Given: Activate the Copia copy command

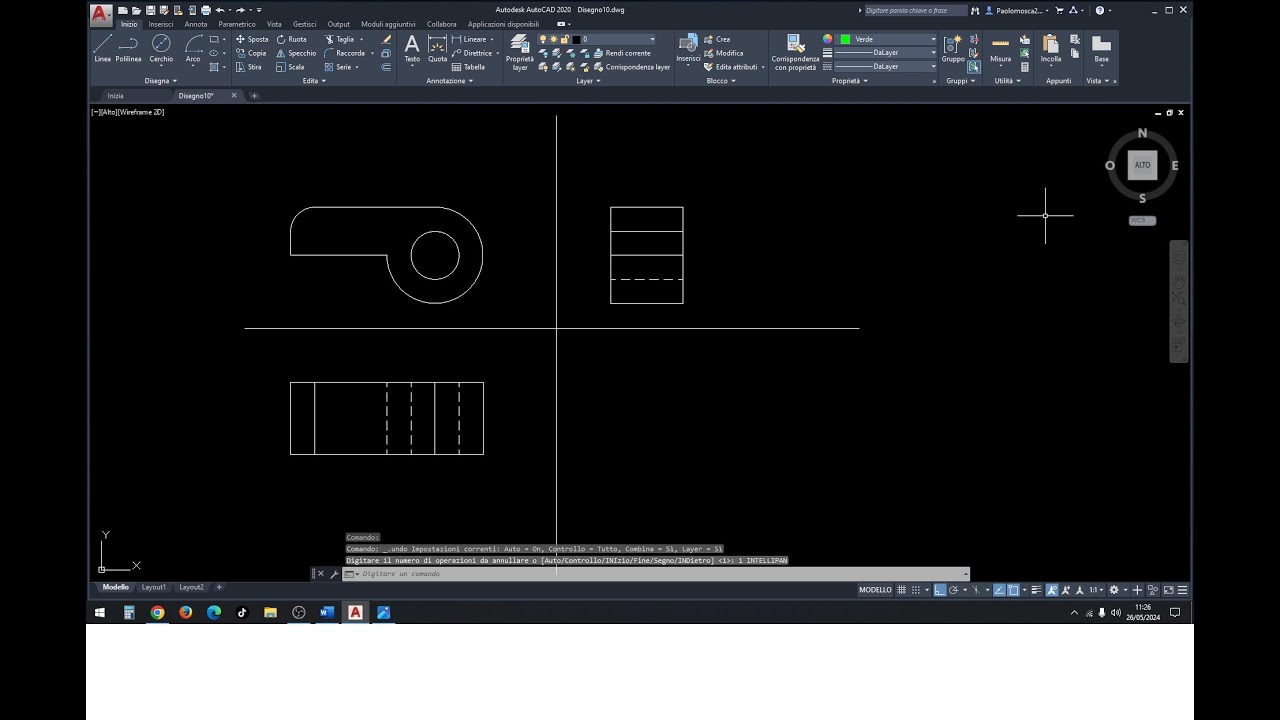Looking at the screenshot, I should tap(251, 53).
